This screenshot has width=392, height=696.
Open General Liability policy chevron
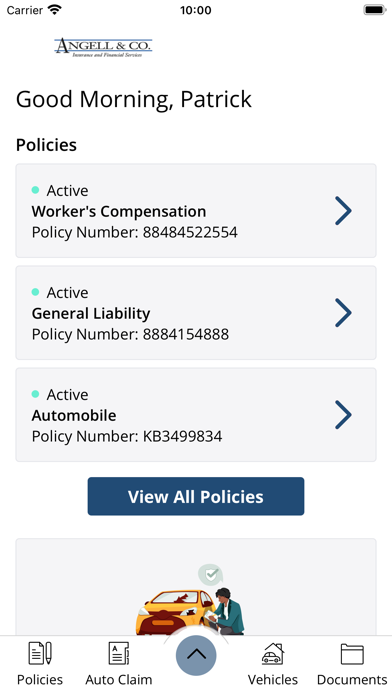(343, 312)
